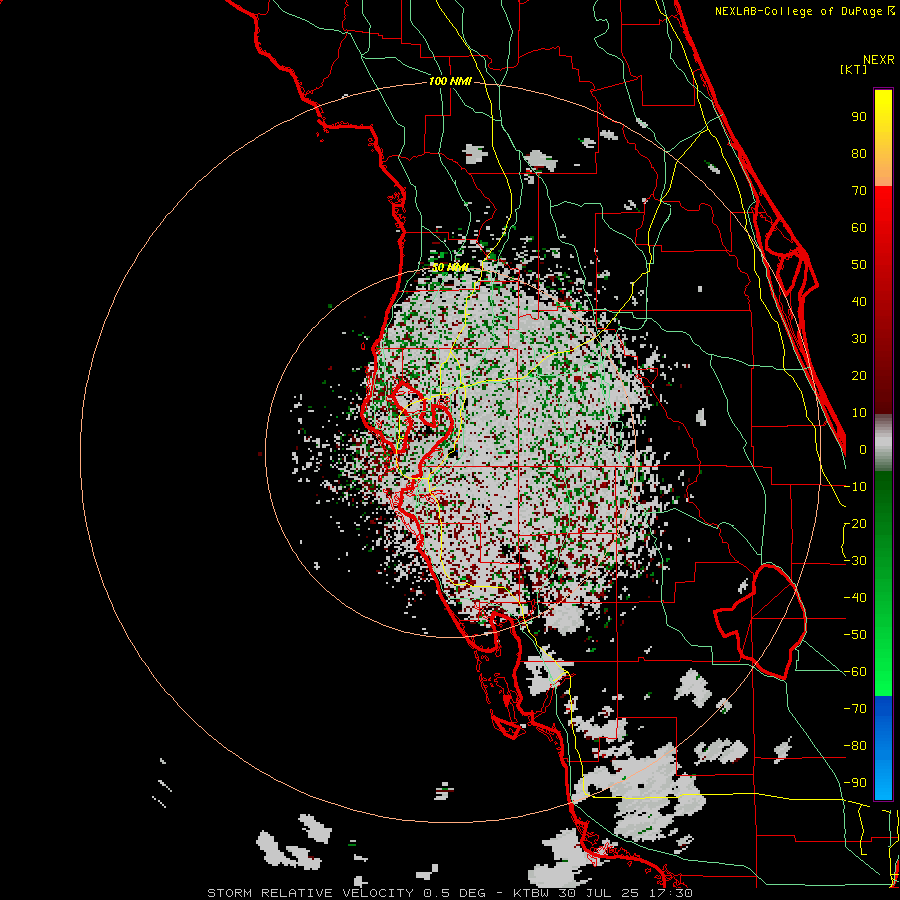Click the STORM RELATIVE VELOCITY caption text
The width and height of the screenshot is (900, 900).
click(x=310, y=893)
